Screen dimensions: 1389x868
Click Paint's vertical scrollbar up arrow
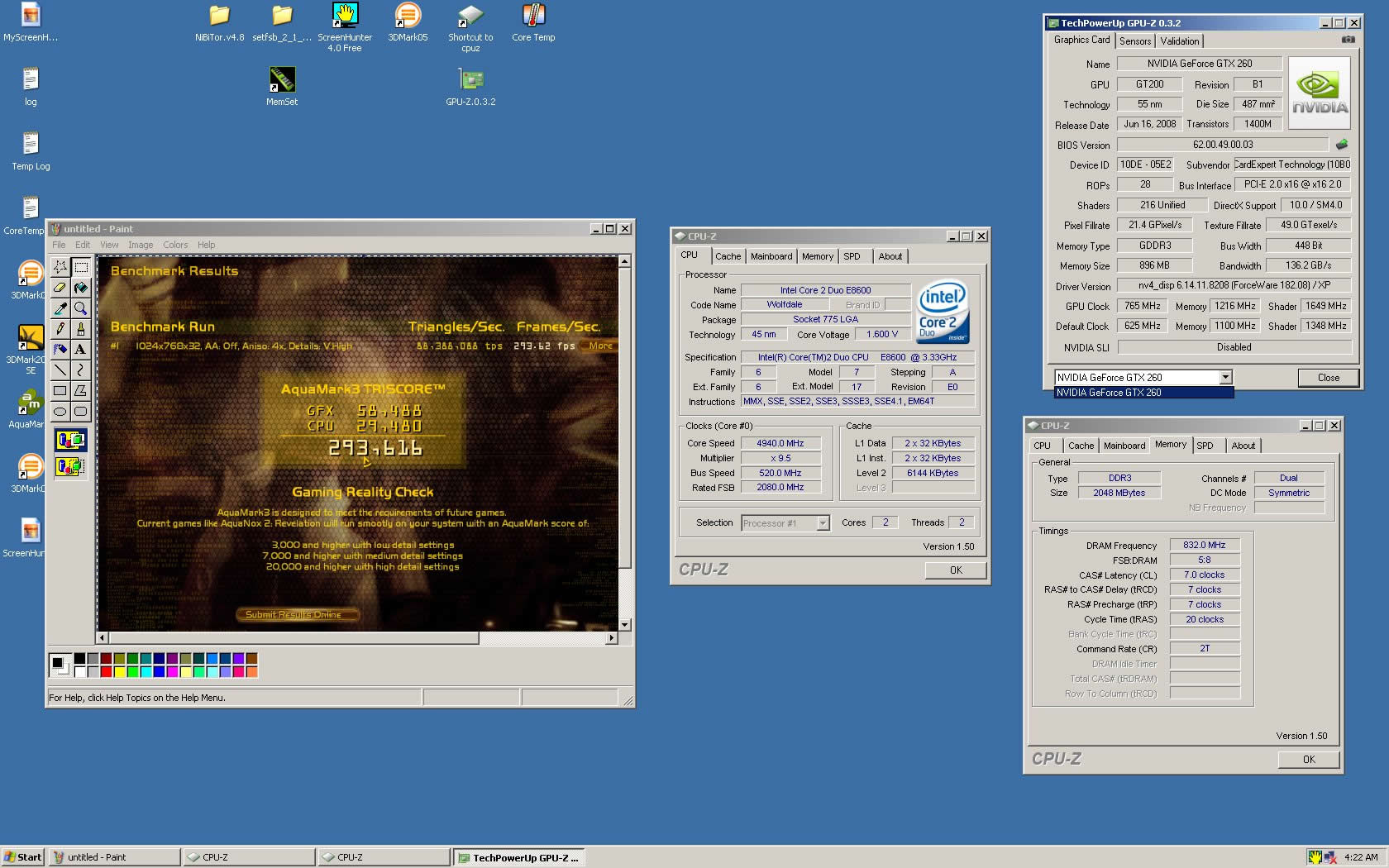(625, 261)
